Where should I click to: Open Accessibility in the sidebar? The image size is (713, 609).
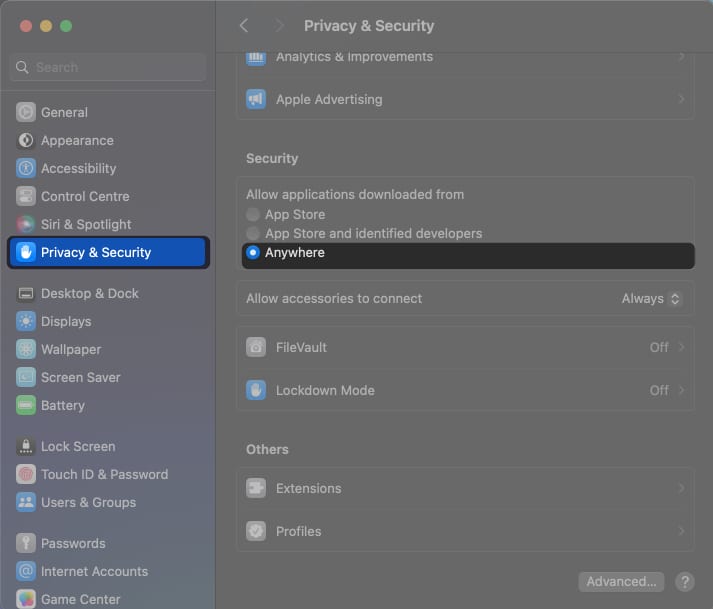click(x=108, y=168)
